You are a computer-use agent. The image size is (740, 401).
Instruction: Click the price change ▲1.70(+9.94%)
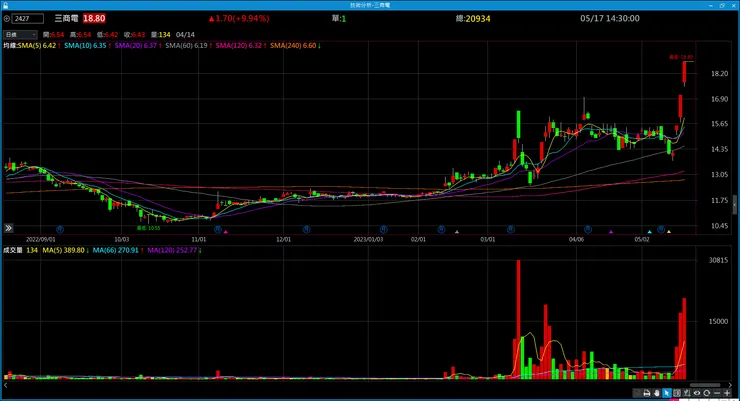[x=239, y=18]
